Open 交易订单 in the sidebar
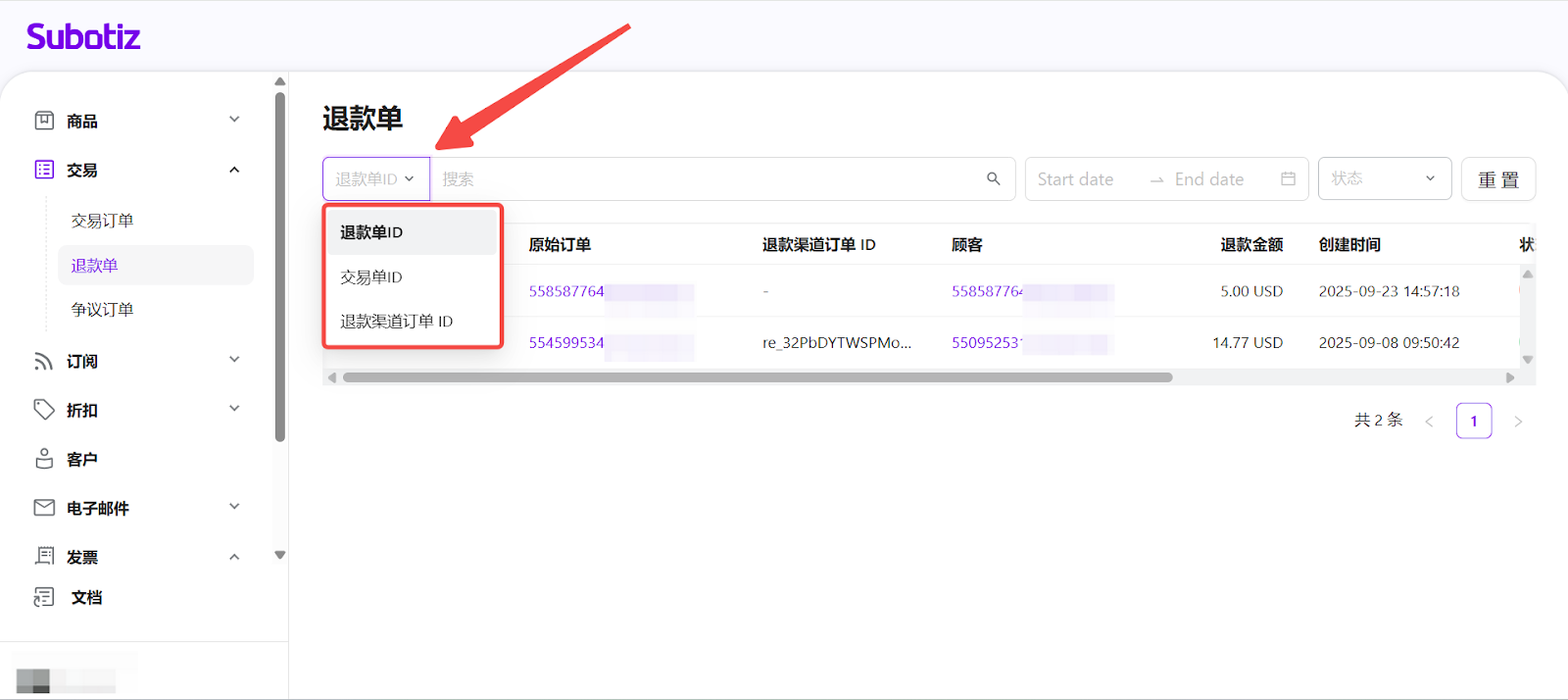 [x=102, y=221]
